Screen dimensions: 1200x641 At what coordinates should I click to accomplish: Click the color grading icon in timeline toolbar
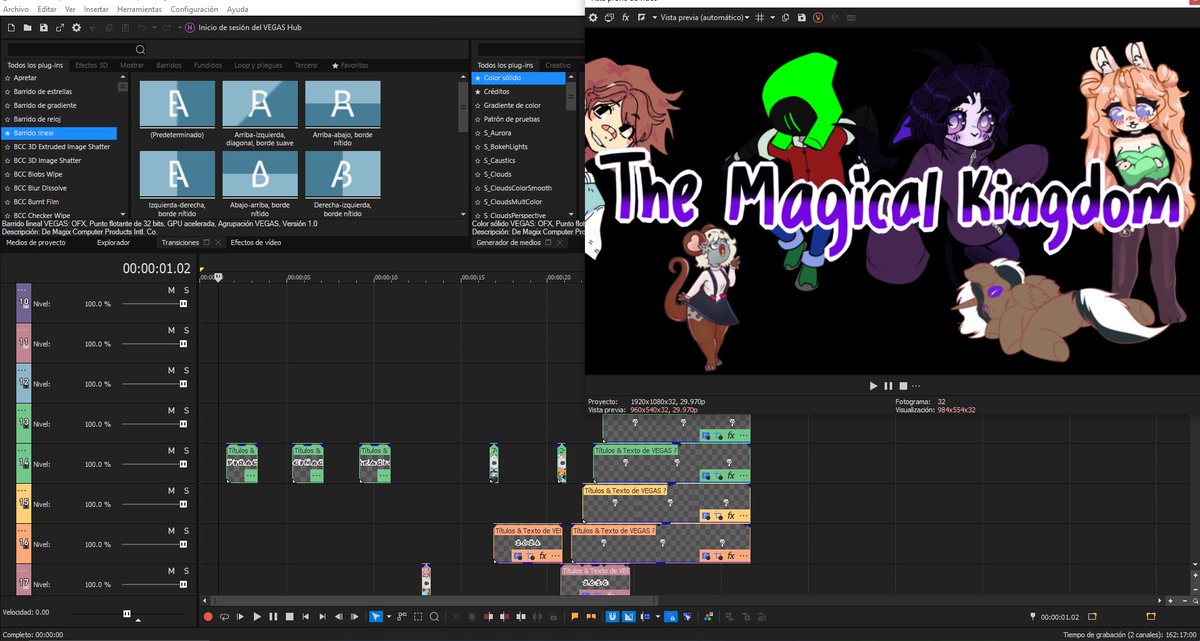point(709,617)
